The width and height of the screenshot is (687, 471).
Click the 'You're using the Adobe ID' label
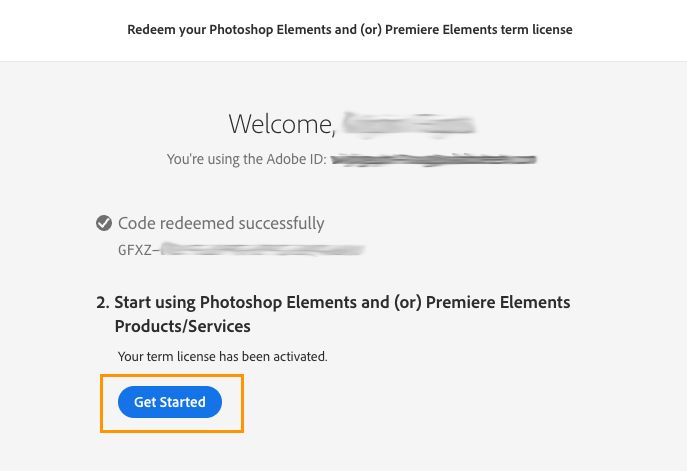pos(246,158)
